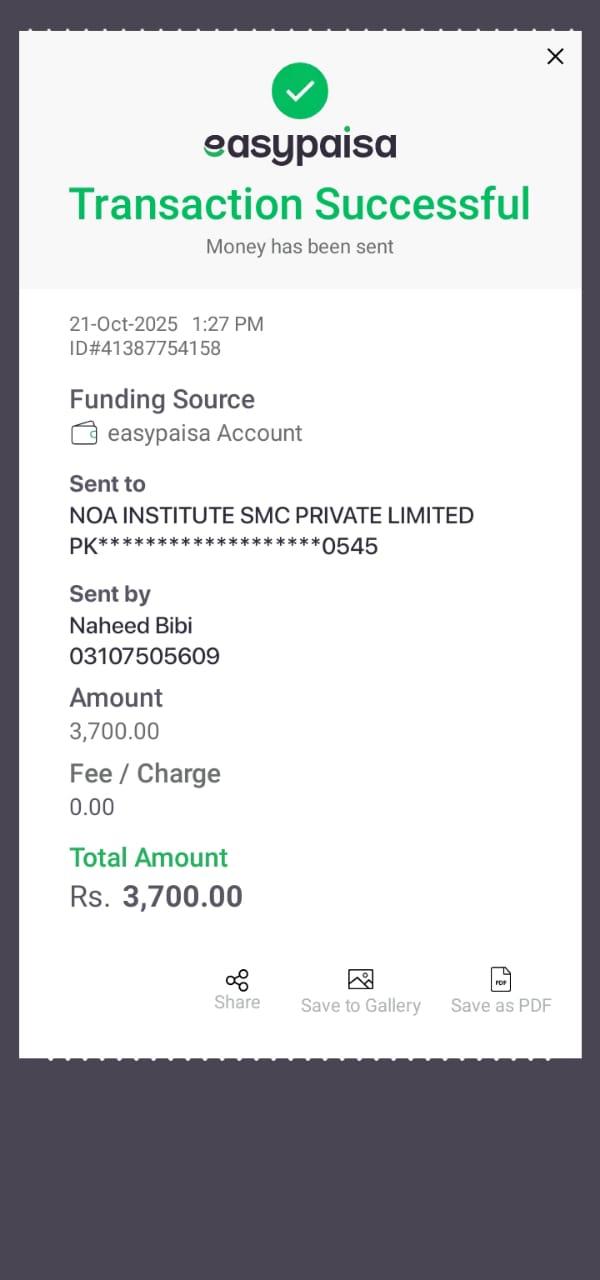Click the Funding Source label
This screenshot has height=1280, width=600.
click(x=162, y=400)
